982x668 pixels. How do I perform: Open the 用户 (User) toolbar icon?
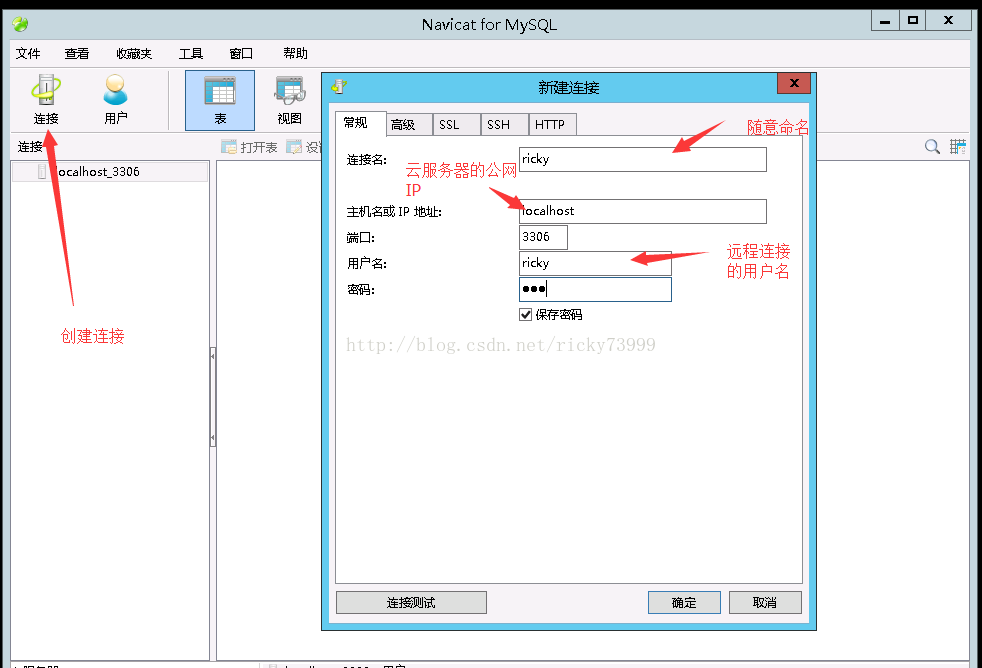tap(116, 100)
